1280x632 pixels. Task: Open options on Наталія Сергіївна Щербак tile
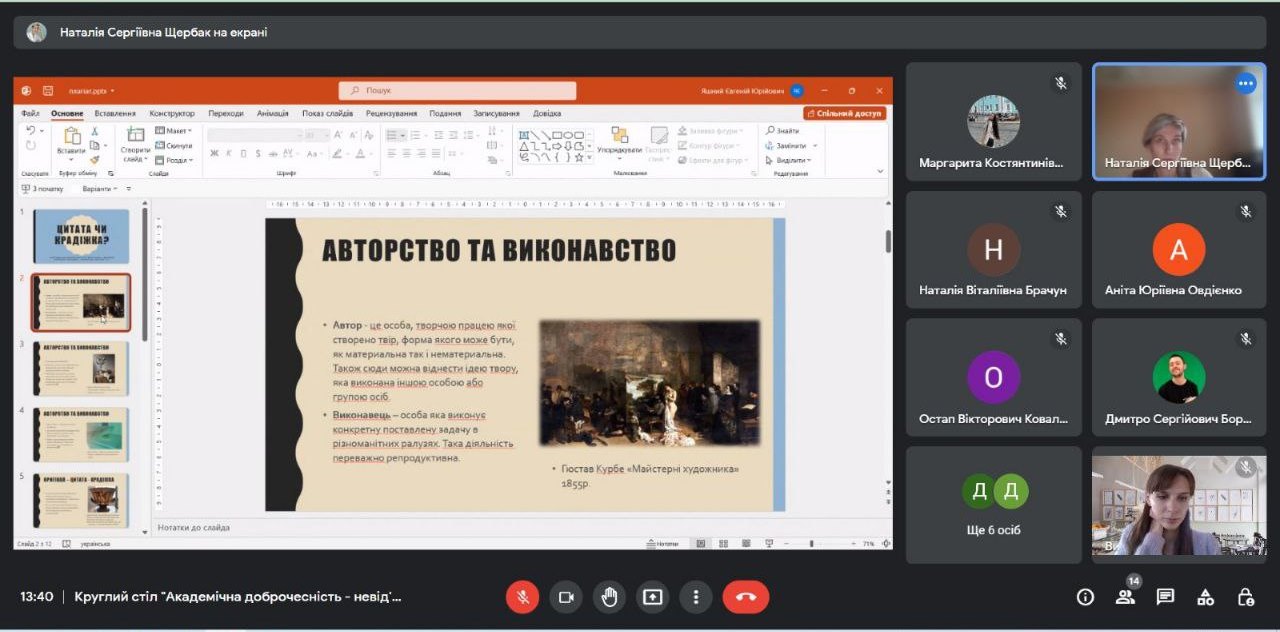pos(1245,84)
